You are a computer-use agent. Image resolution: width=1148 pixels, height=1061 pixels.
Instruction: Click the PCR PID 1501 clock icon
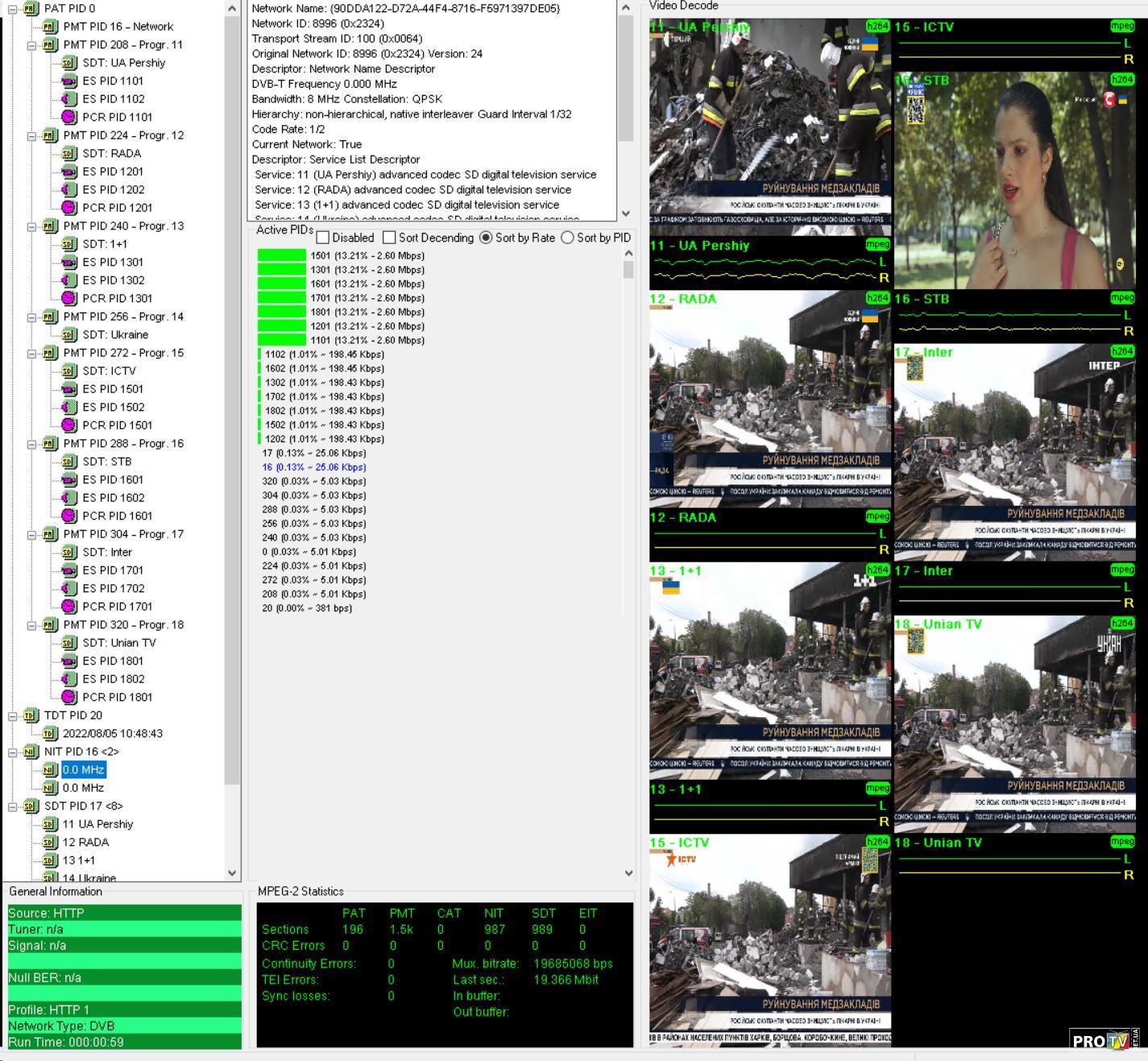[69, 425]
